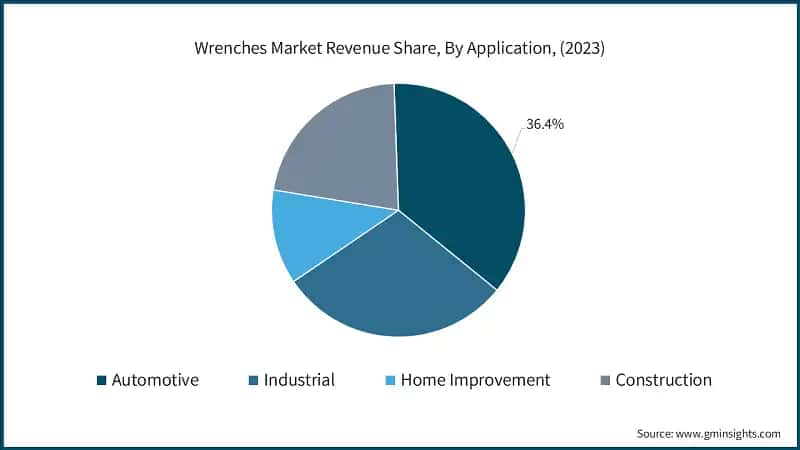Image resolution: width=800 pixels, height=450 pixels.
Task: Click the Home Improvement legend color square
Action: click(390, 380)
